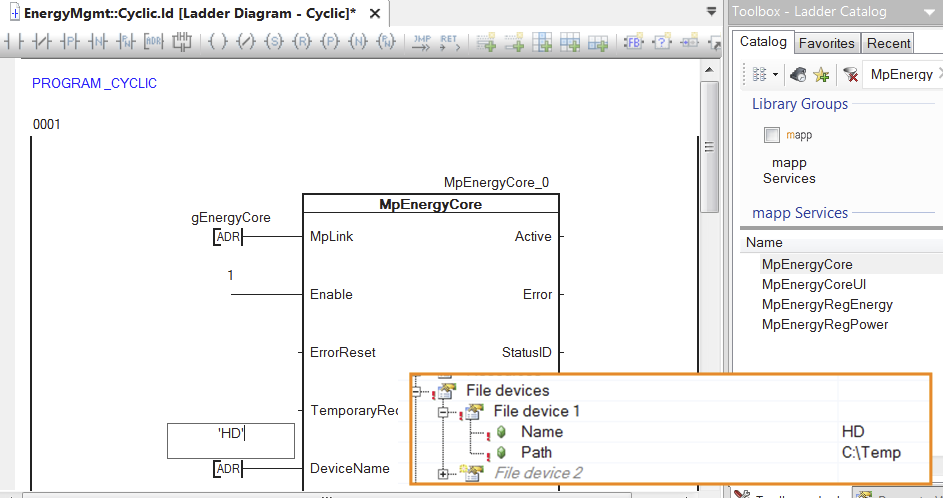Click the ADR contact next to DeviceName

tap(228, 469)
